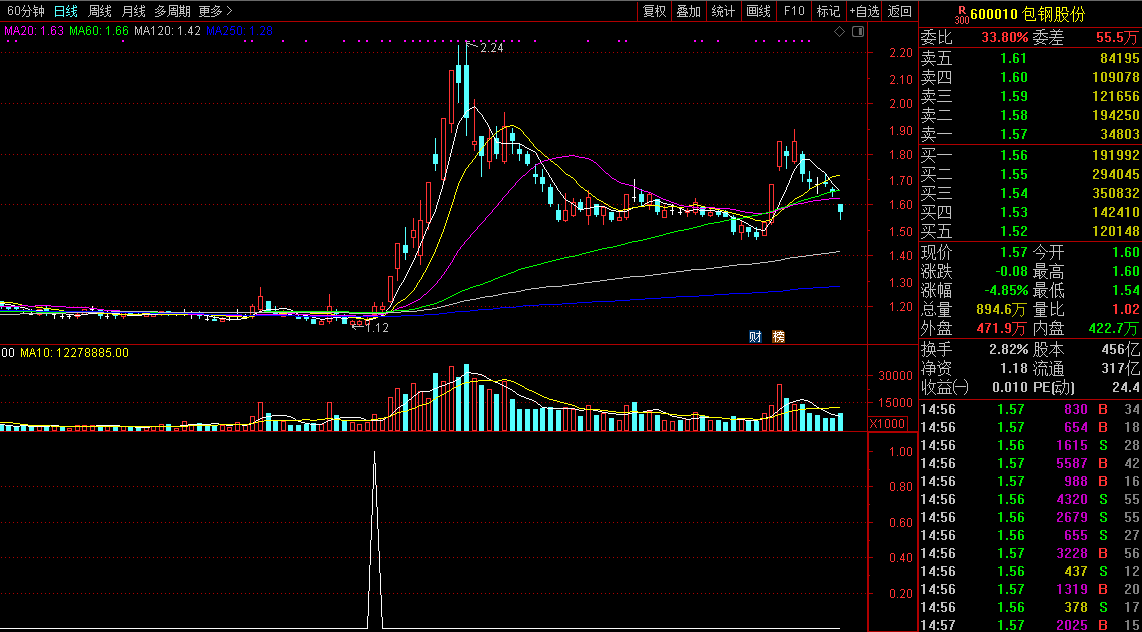The image size is (1142, 632).
Task: Click the diamond marker icon above the chart
Action: (839, 31)
